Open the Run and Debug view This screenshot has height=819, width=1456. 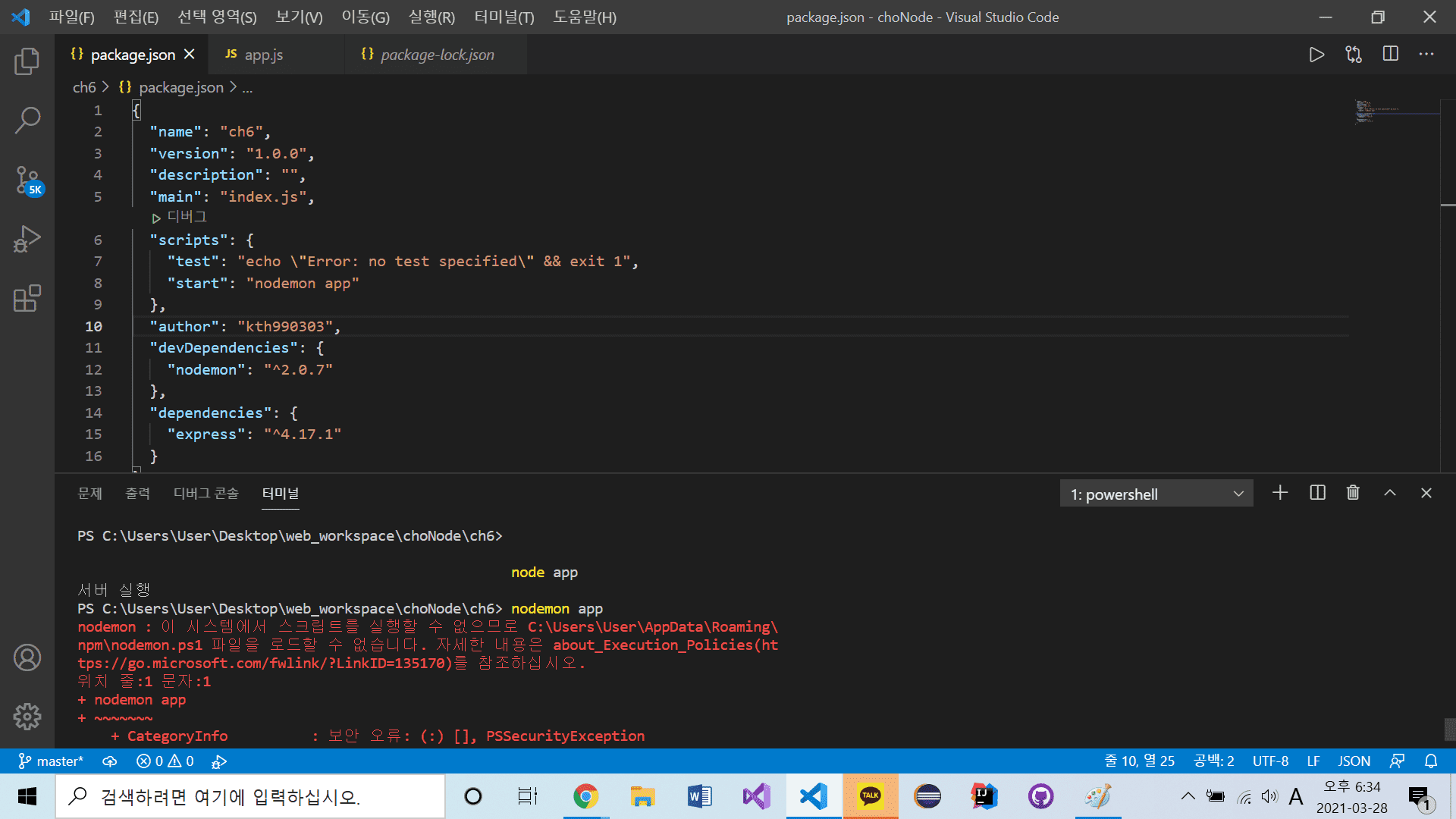(x=27, y=239)
